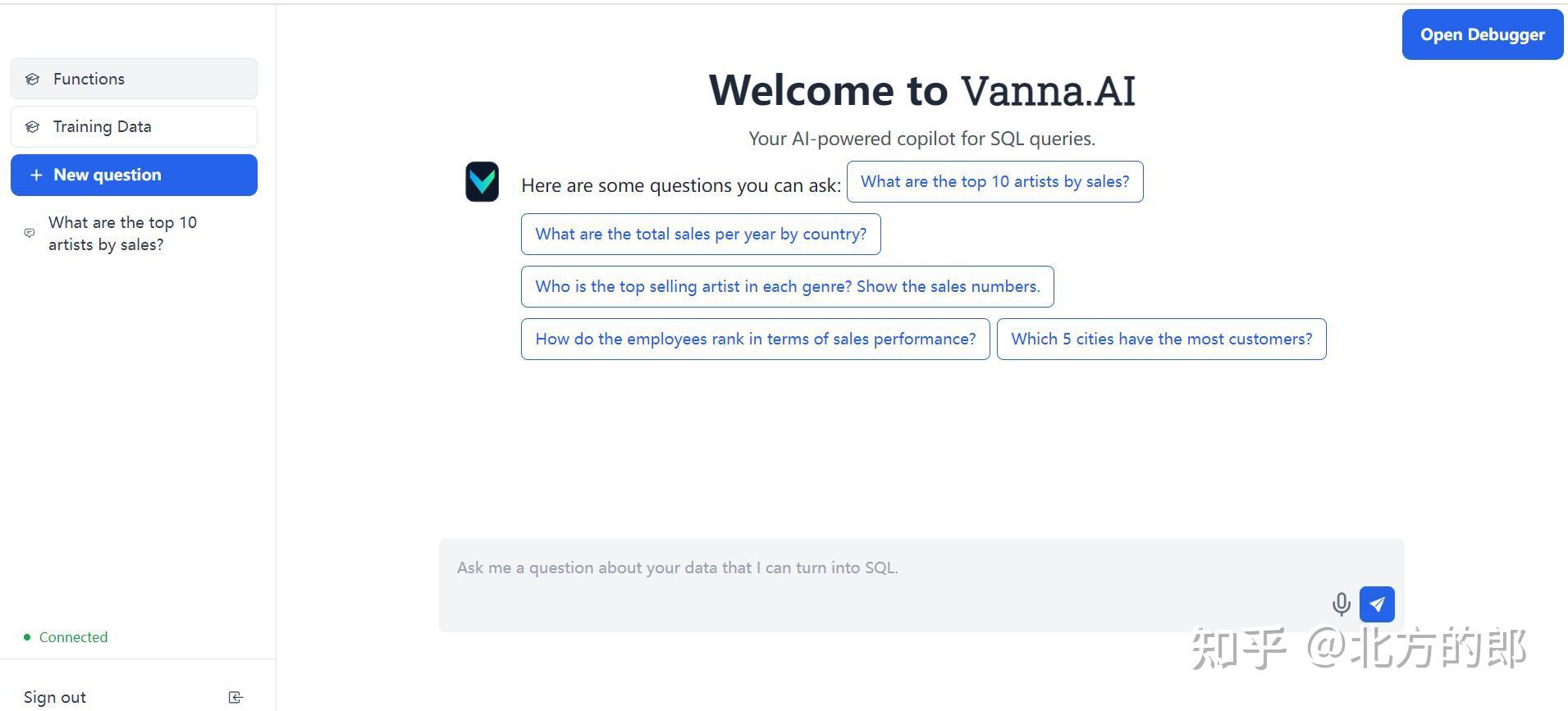This screenshot has height=711, width=1568.
Task: Select the graduation cap icon beside Functions
Action: tap(32, 79)
